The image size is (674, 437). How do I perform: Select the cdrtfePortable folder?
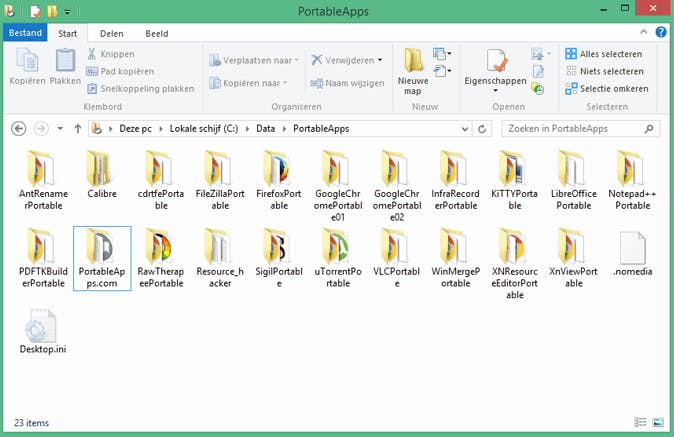161,180
